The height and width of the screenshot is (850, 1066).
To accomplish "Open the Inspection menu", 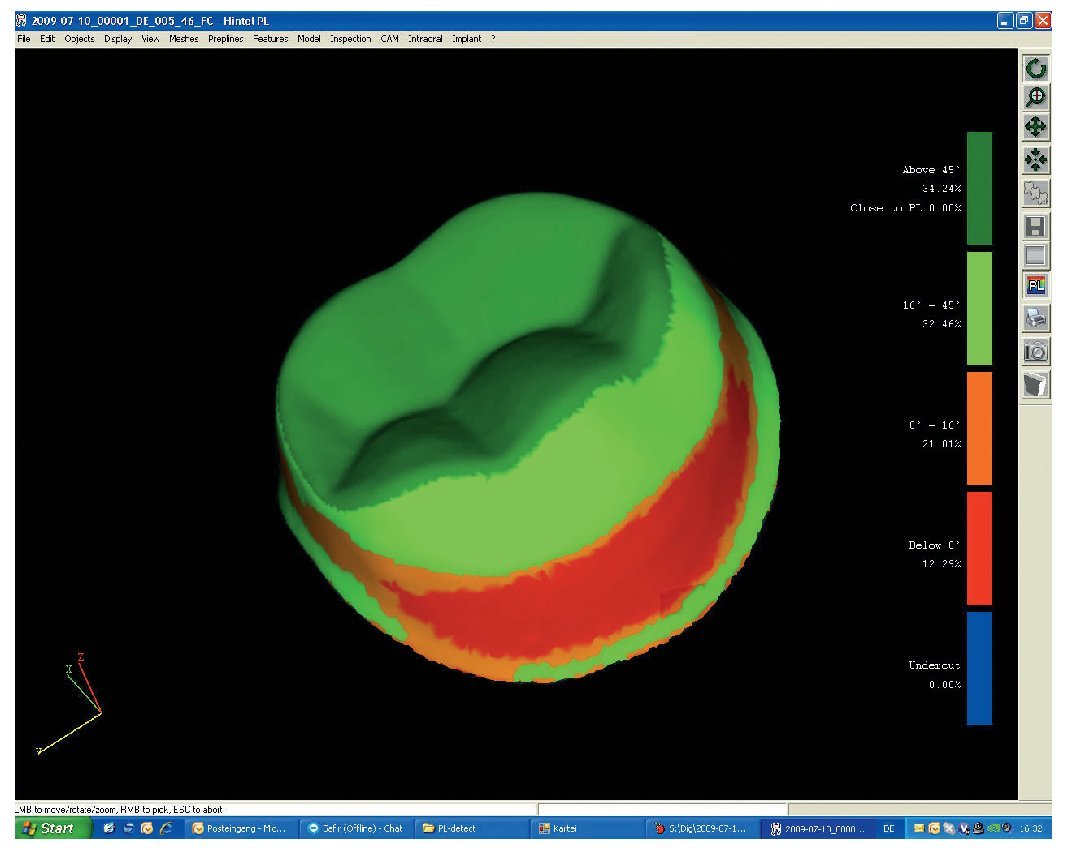I will pyautogui.click(x=349, y=39).
